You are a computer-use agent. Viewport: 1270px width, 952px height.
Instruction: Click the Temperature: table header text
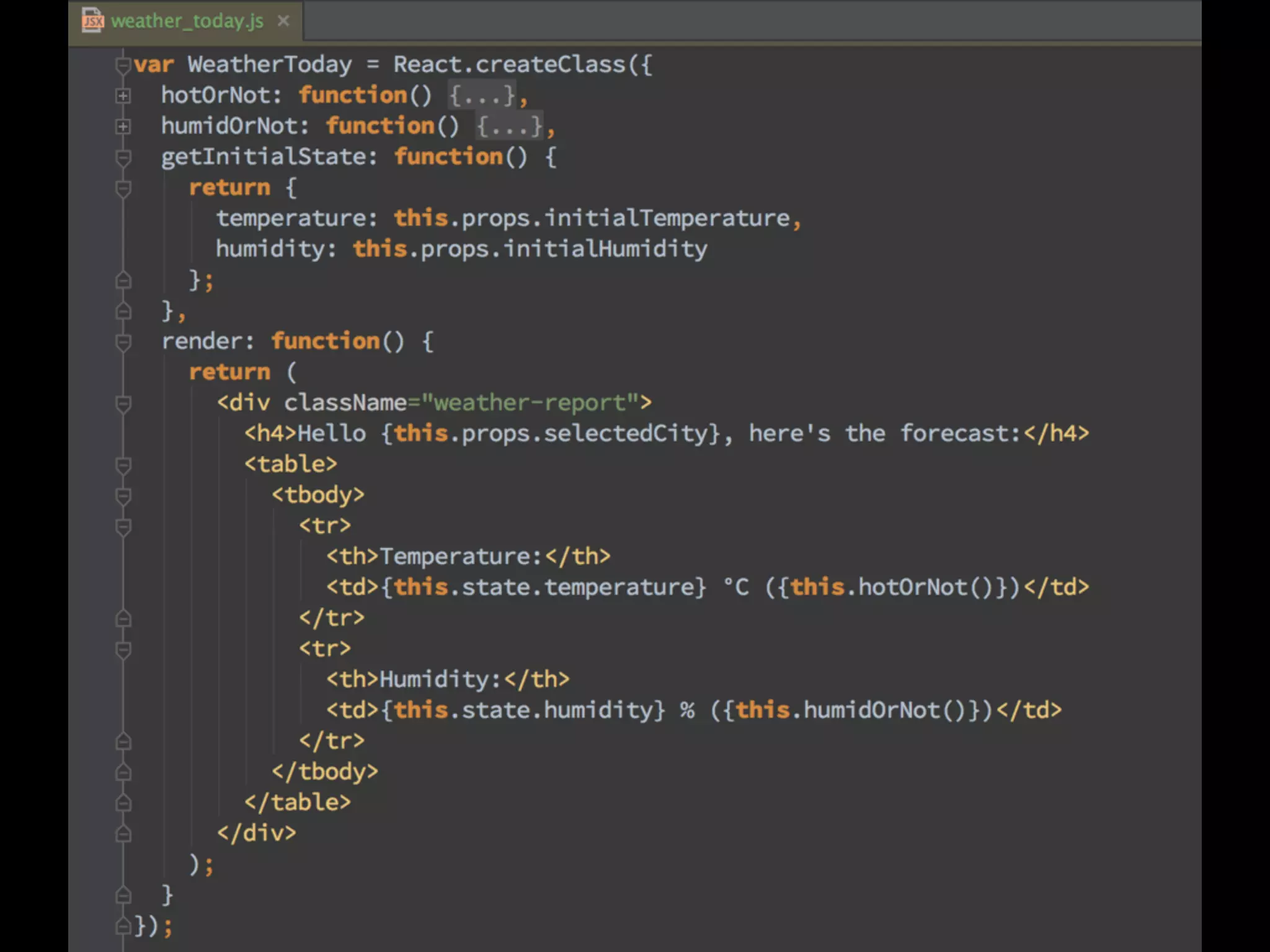(x=461, y=557)
